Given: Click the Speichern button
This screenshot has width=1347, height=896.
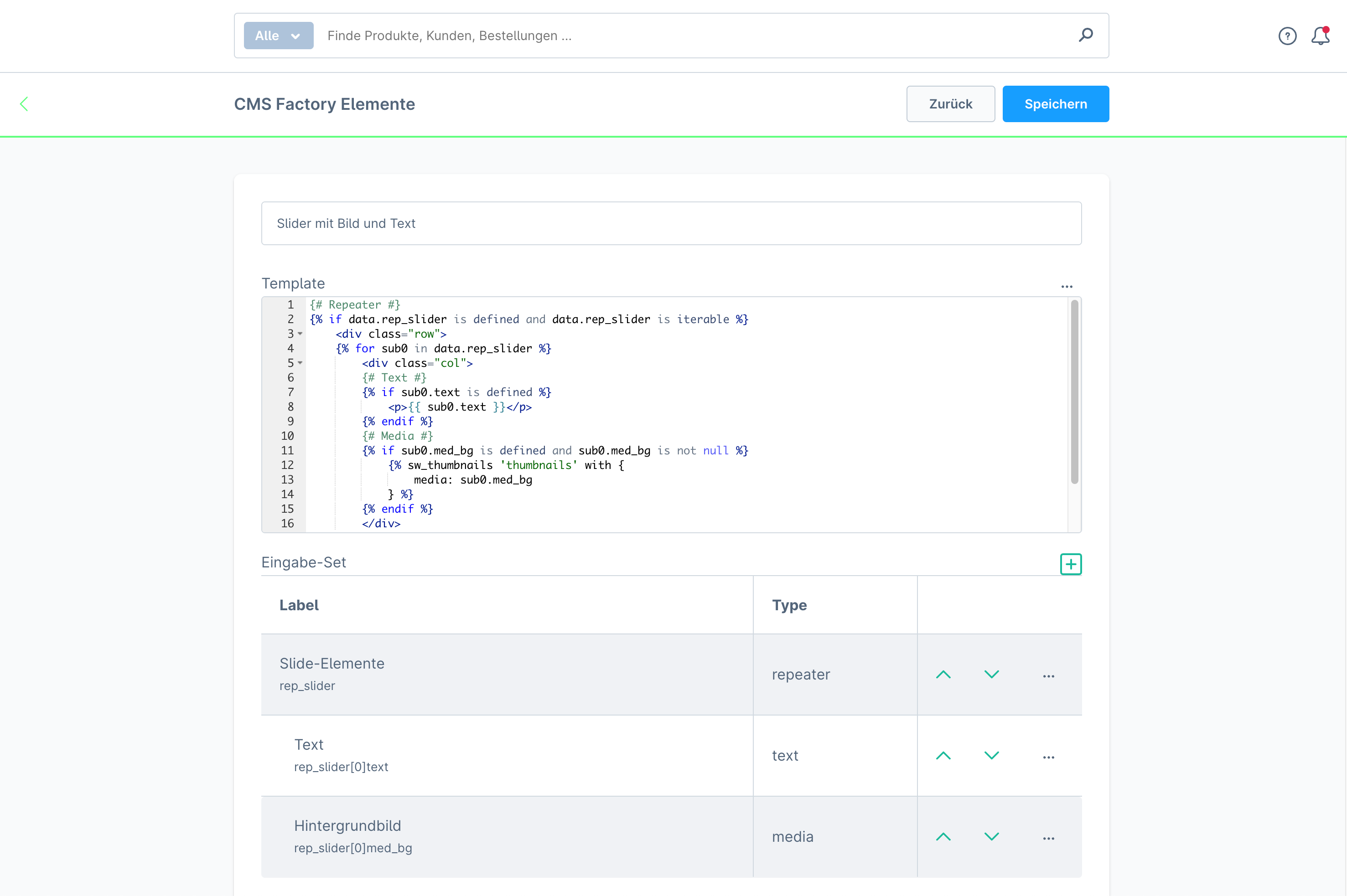Looking at the screenshot, I should [1056, 104].
